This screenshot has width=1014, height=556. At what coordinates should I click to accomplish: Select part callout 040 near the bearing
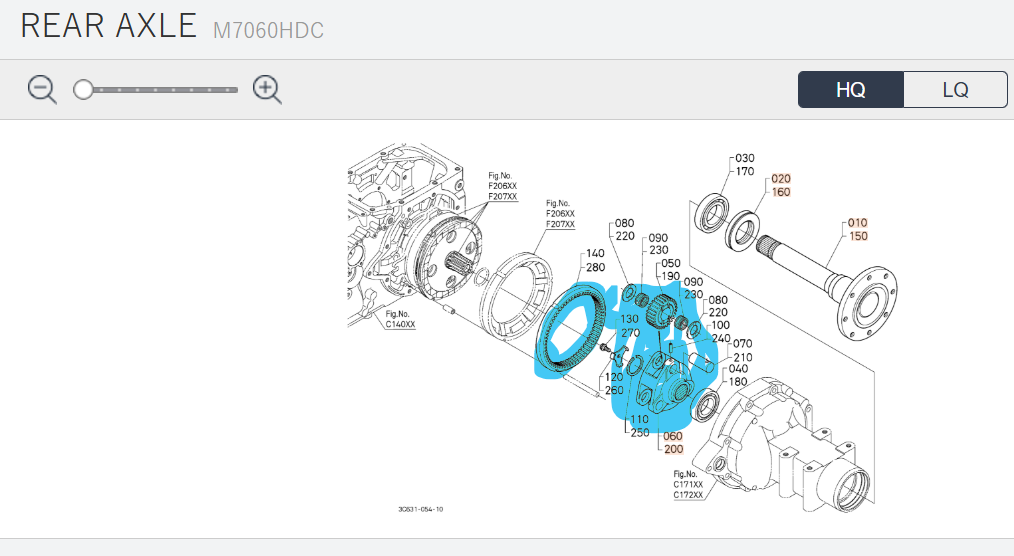coord(741,369)
